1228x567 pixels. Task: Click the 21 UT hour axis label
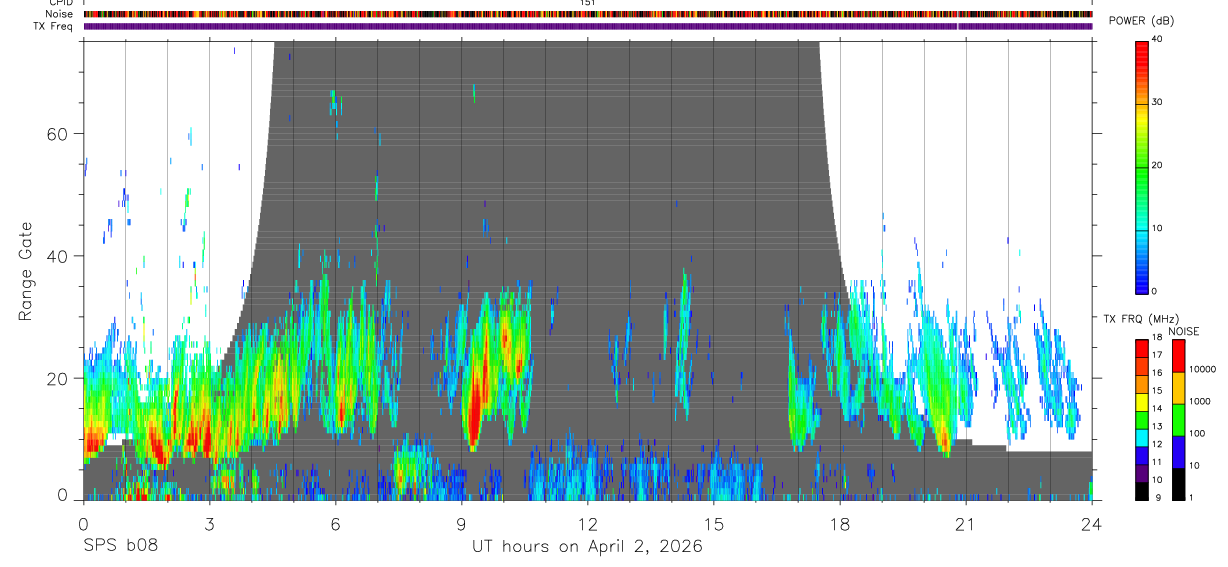point(965,524)
